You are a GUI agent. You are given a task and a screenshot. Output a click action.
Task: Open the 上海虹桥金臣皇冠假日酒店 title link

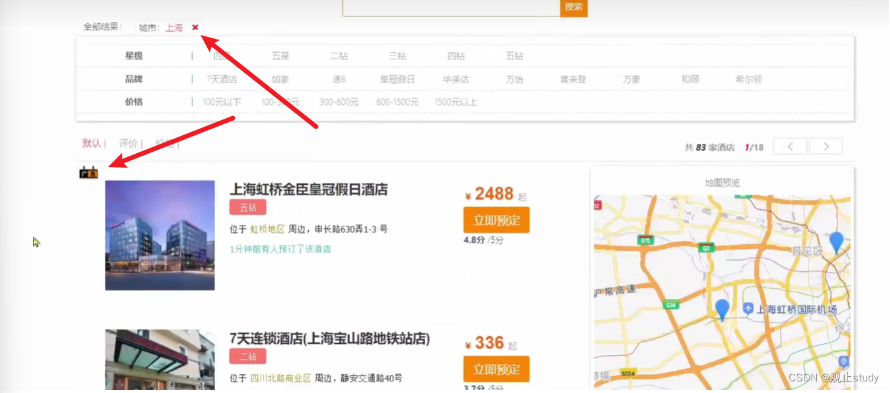point(309,190)
